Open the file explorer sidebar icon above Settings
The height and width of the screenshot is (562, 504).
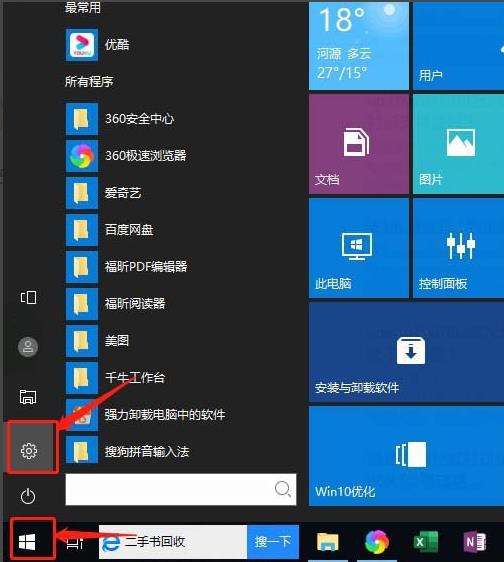point(28,397)
